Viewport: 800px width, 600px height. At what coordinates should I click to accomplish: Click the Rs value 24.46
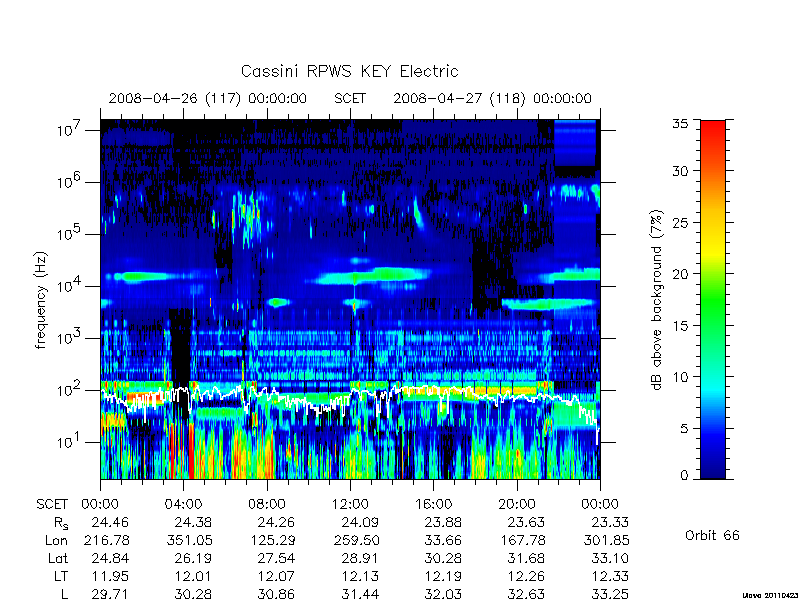(110, 522)
